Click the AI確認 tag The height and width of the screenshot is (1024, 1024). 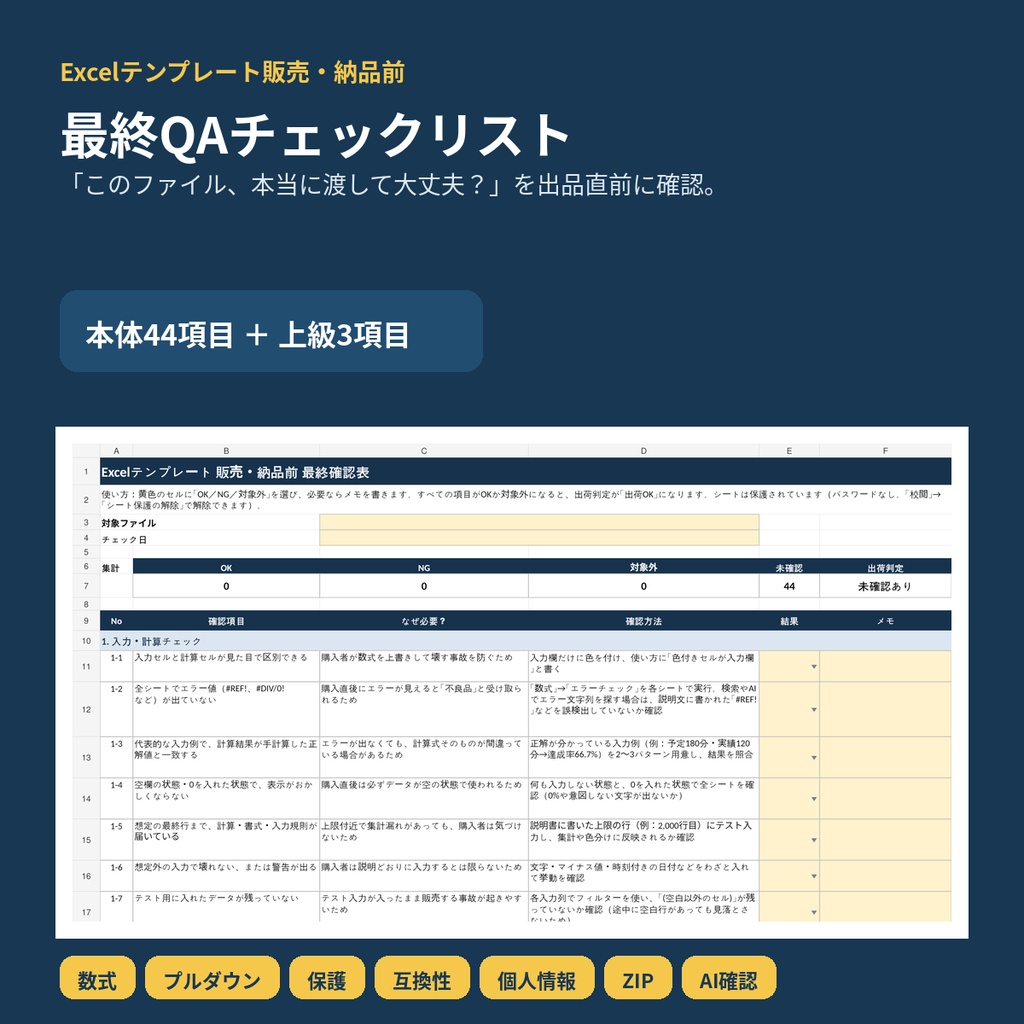click(x=729, y=978)
